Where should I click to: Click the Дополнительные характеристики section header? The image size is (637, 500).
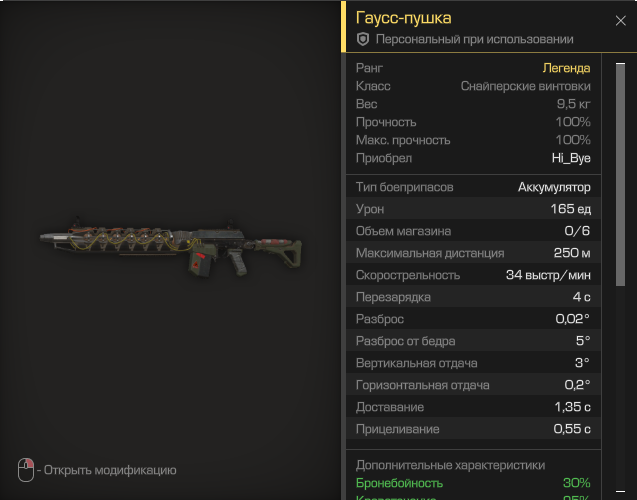[450, 465]
